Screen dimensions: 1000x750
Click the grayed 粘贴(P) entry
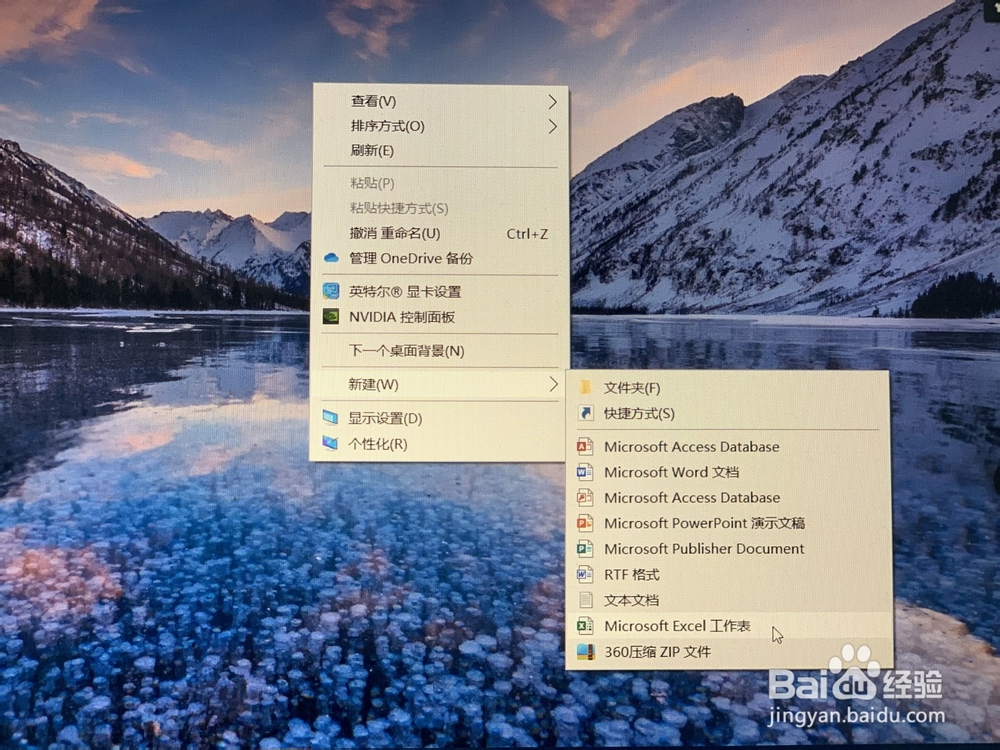439,183
